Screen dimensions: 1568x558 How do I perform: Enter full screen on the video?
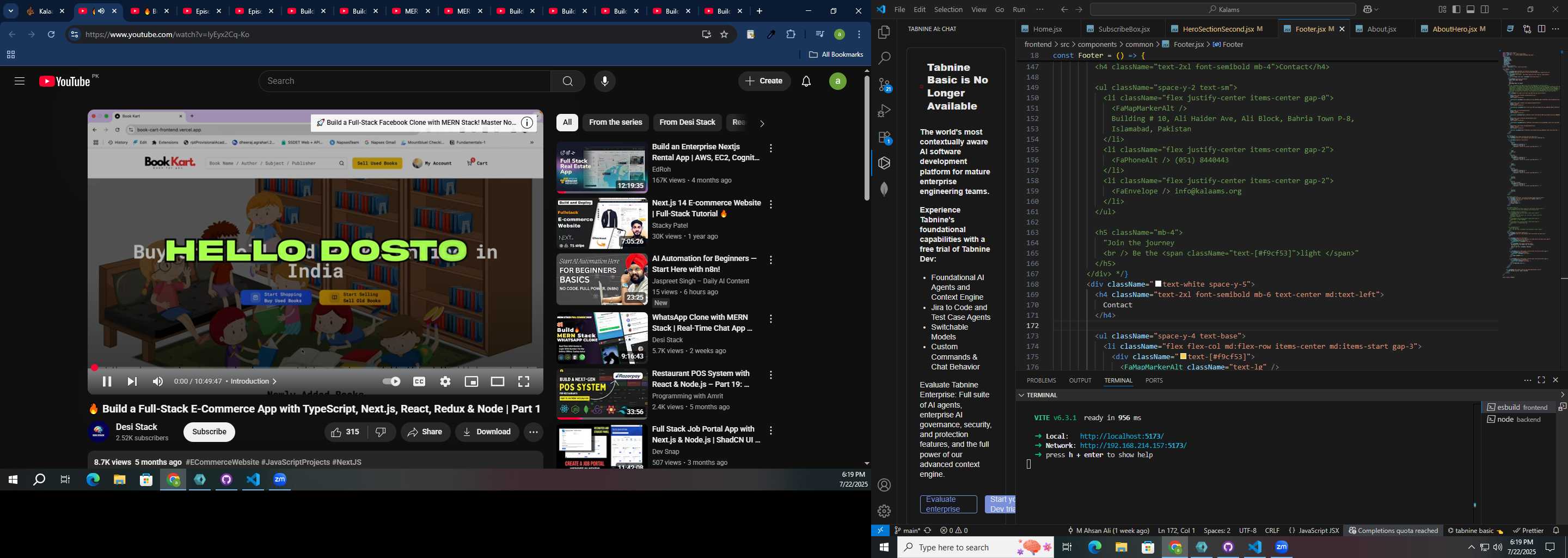[523, 381]
